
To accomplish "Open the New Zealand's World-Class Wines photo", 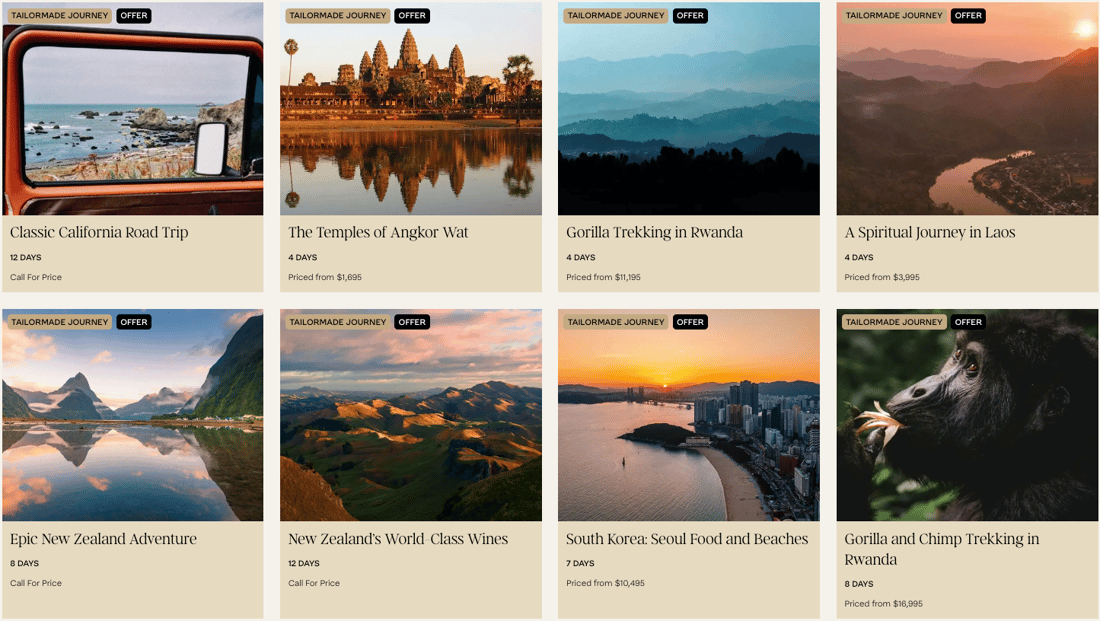I will (x=411, y=415).
